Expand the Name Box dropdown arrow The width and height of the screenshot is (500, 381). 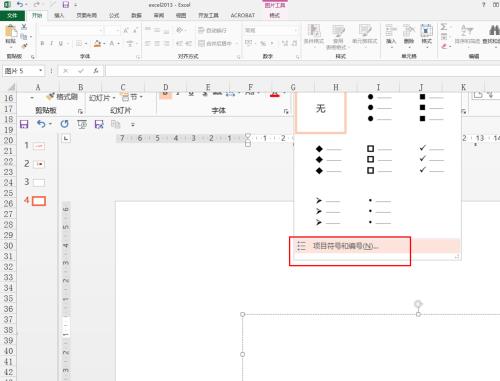40,71
